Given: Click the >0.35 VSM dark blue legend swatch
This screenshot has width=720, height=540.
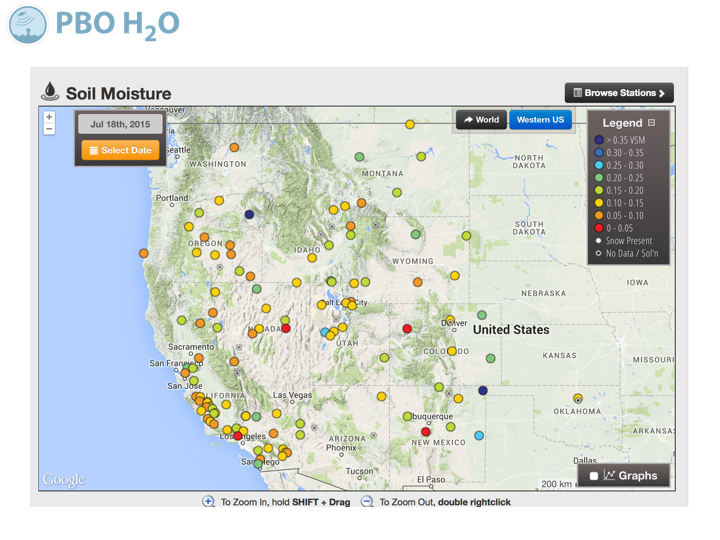Looking at the screenshot, I should tap(599, 140).
